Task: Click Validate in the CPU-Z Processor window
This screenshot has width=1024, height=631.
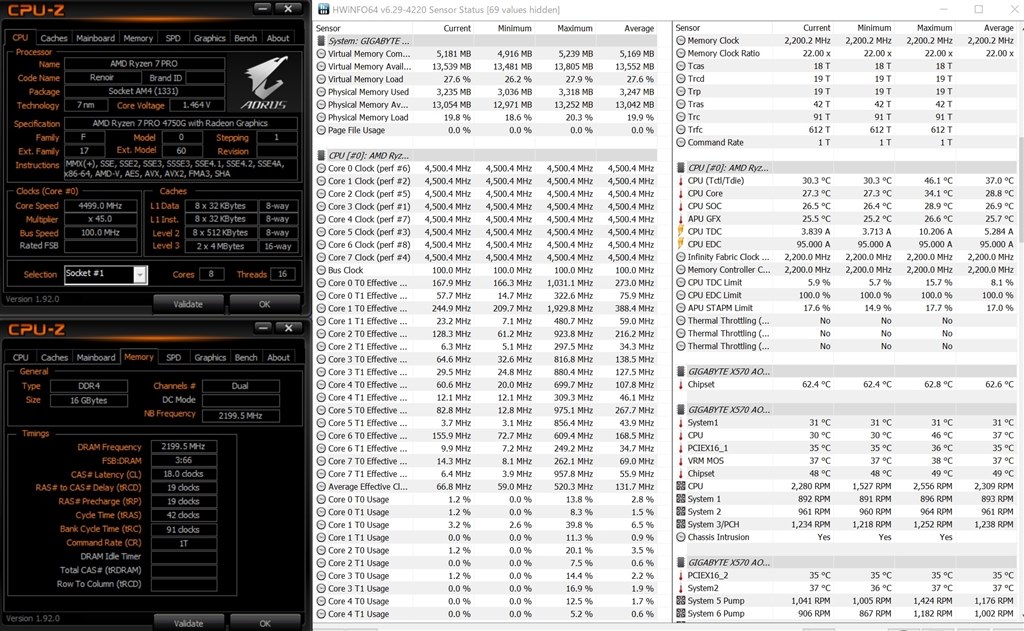Action: (188, 304)
